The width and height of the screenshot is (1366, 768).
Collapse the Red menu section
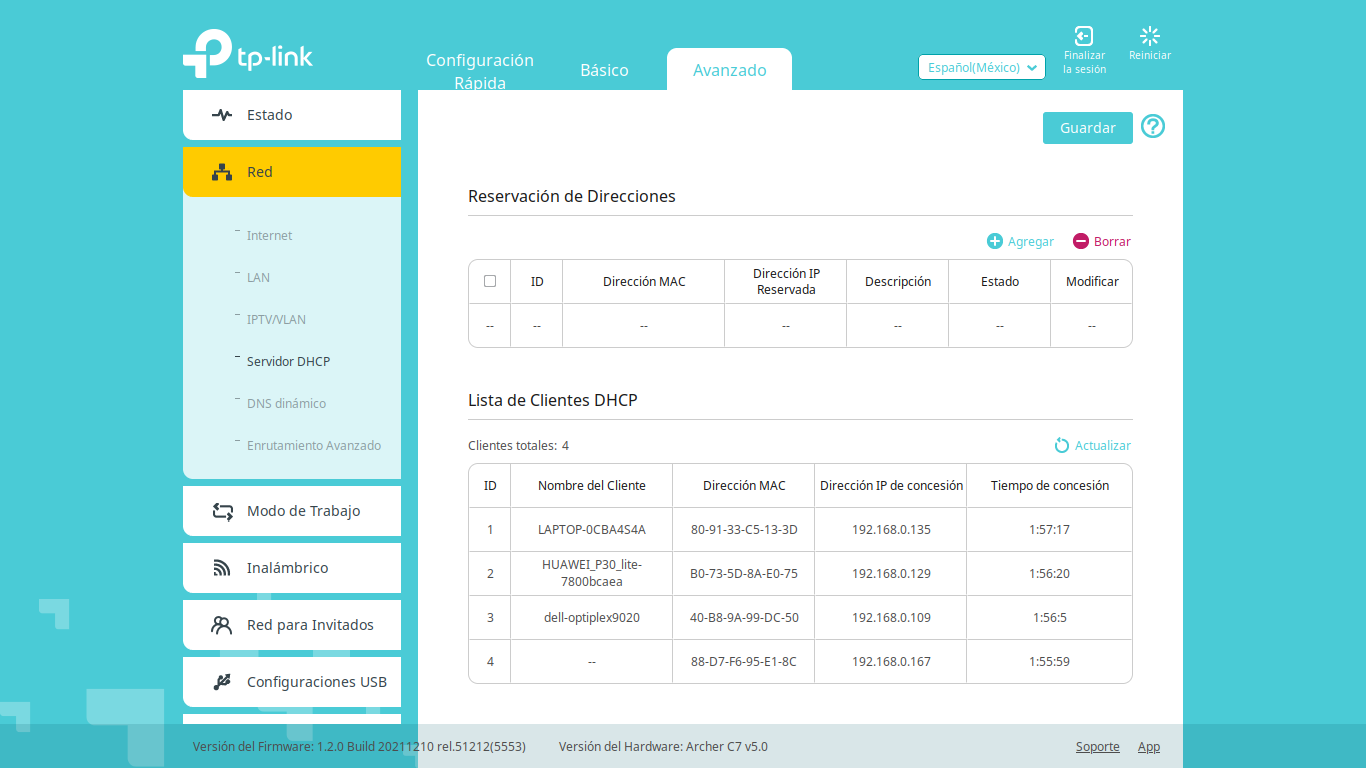(292, 172)
